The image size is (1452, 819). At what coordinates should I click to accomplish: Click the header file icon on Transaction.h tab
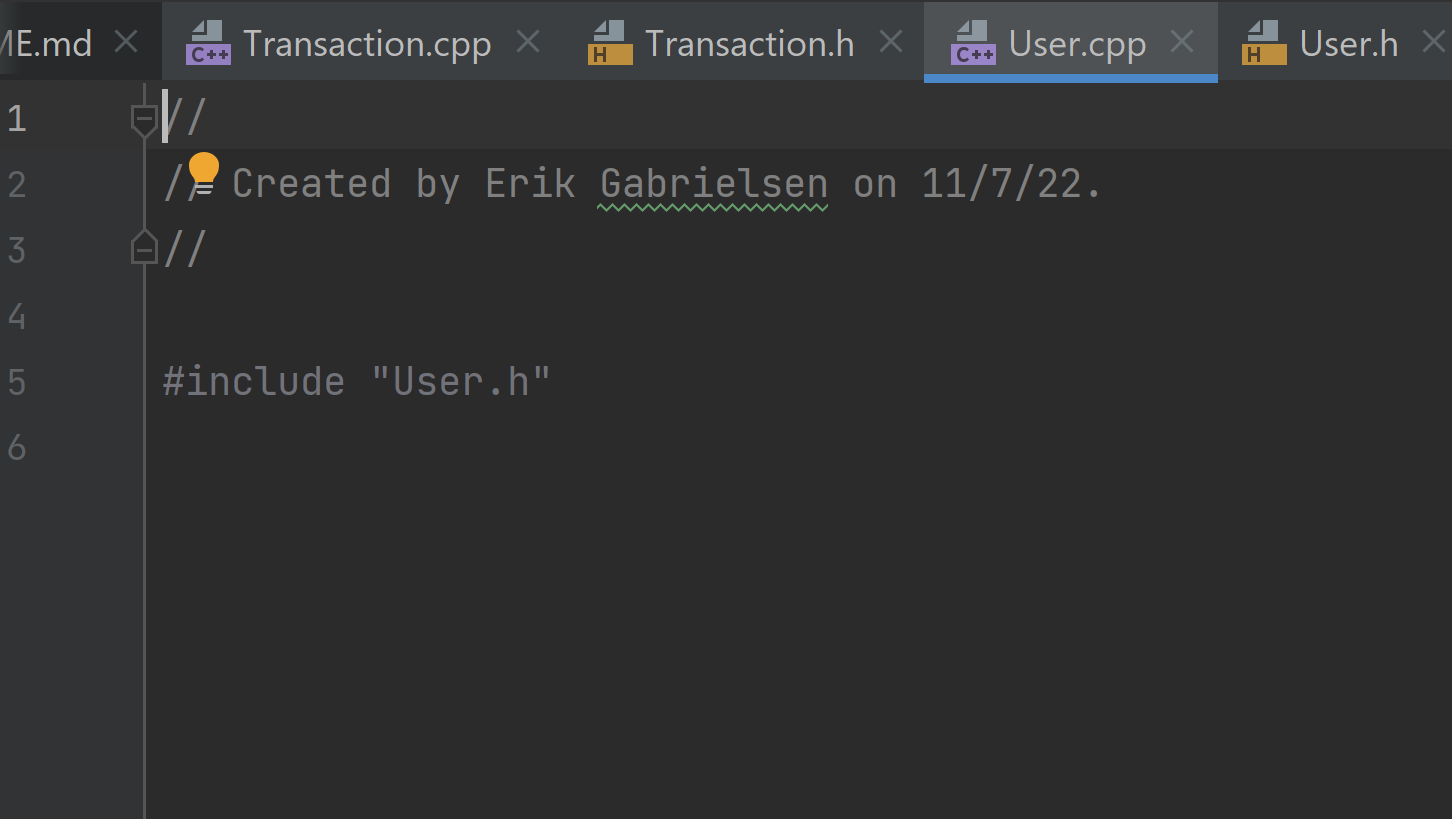click(609, 43)
